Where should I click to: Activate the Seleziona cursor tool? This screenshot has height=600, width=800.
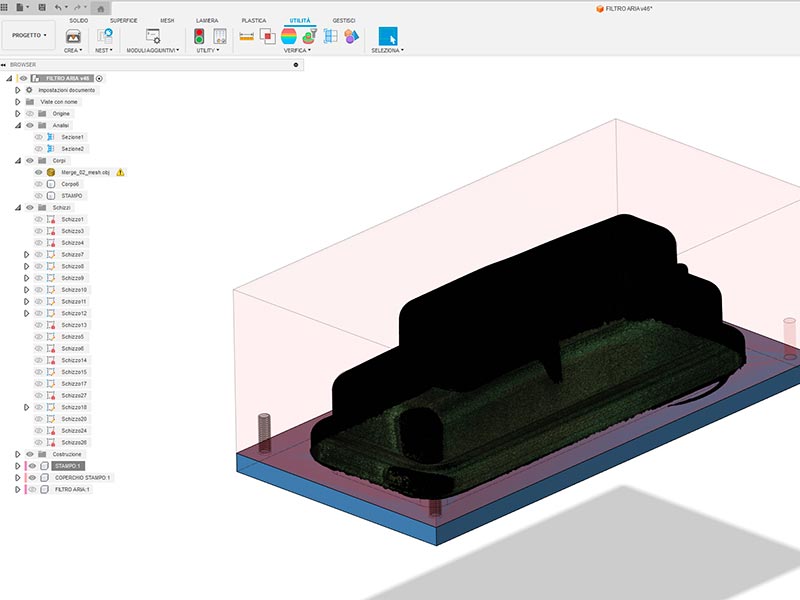(388, 35)
